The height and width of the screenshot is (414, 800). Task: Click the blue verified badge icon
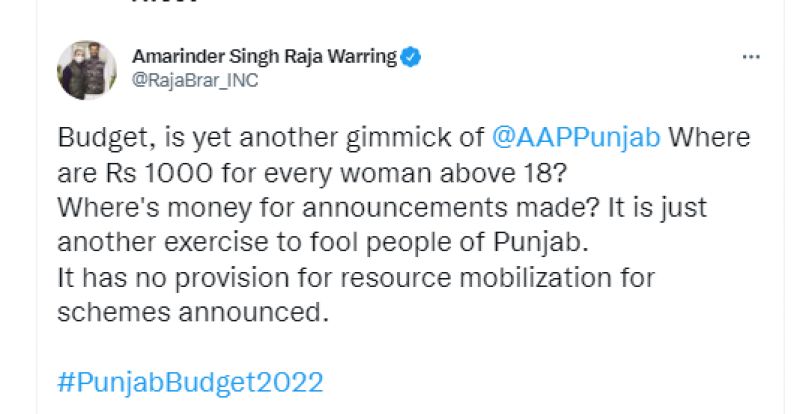click(411, 57)
